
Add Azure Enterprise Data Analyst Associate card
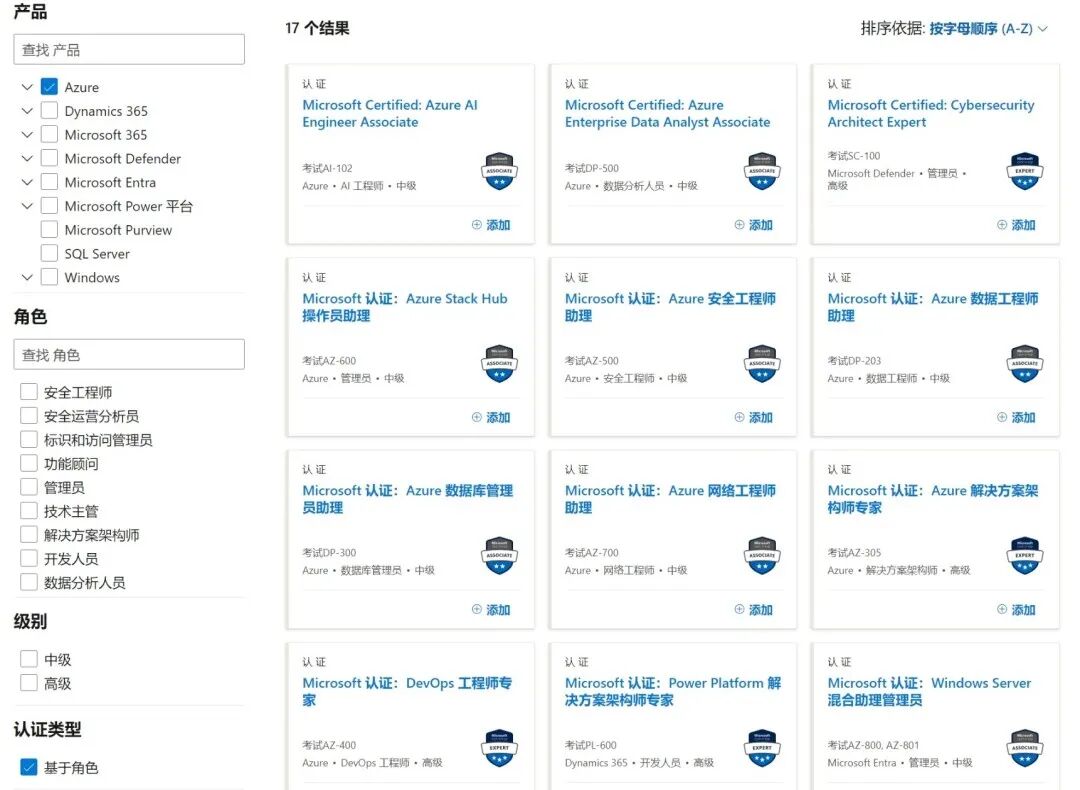754,225
